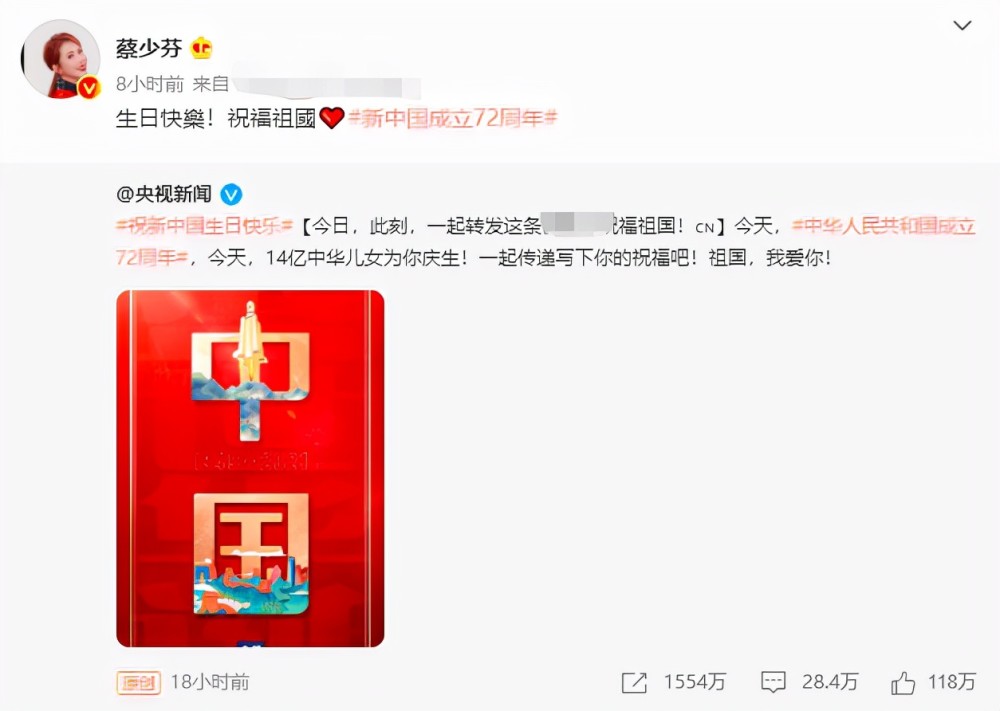
Task: Click the repost share icon
Action: [634, 683]
